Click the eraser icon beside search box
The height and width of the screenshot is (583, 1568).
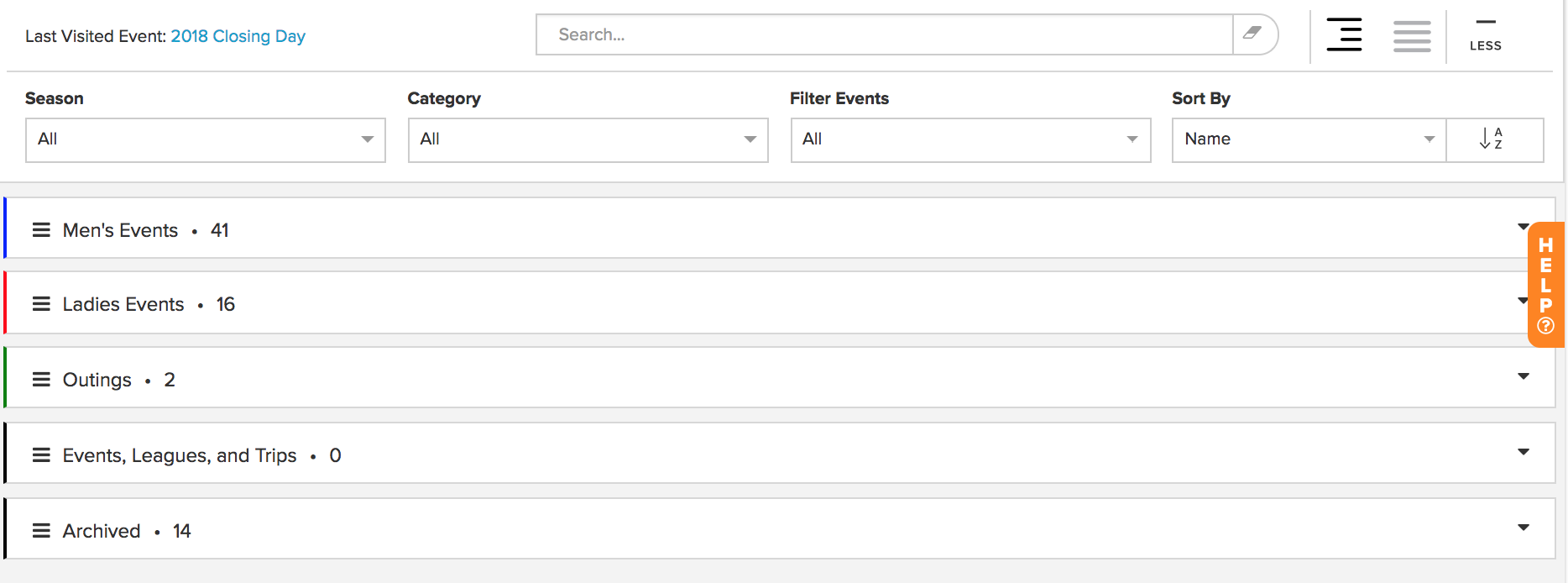click(1254, 34)
